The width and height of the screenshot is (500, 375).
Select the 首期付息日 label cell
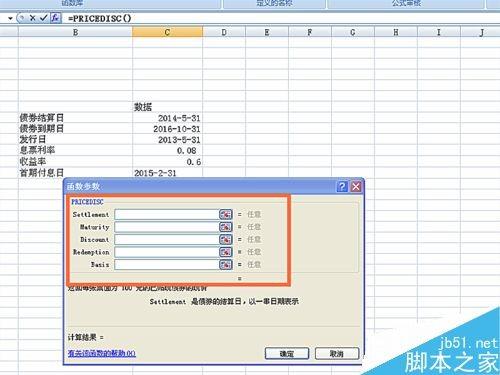75,173
